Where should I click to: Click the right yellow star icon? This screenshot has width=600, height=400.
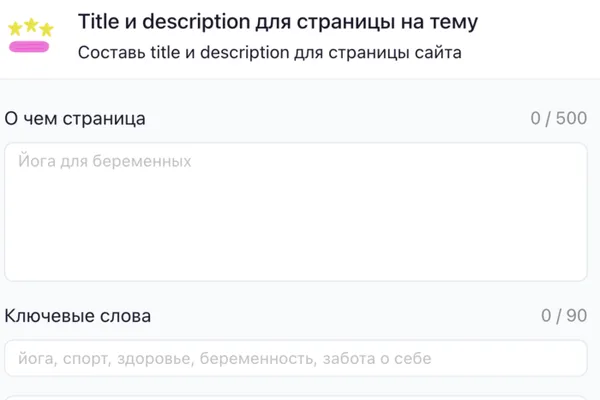[45, 29]
